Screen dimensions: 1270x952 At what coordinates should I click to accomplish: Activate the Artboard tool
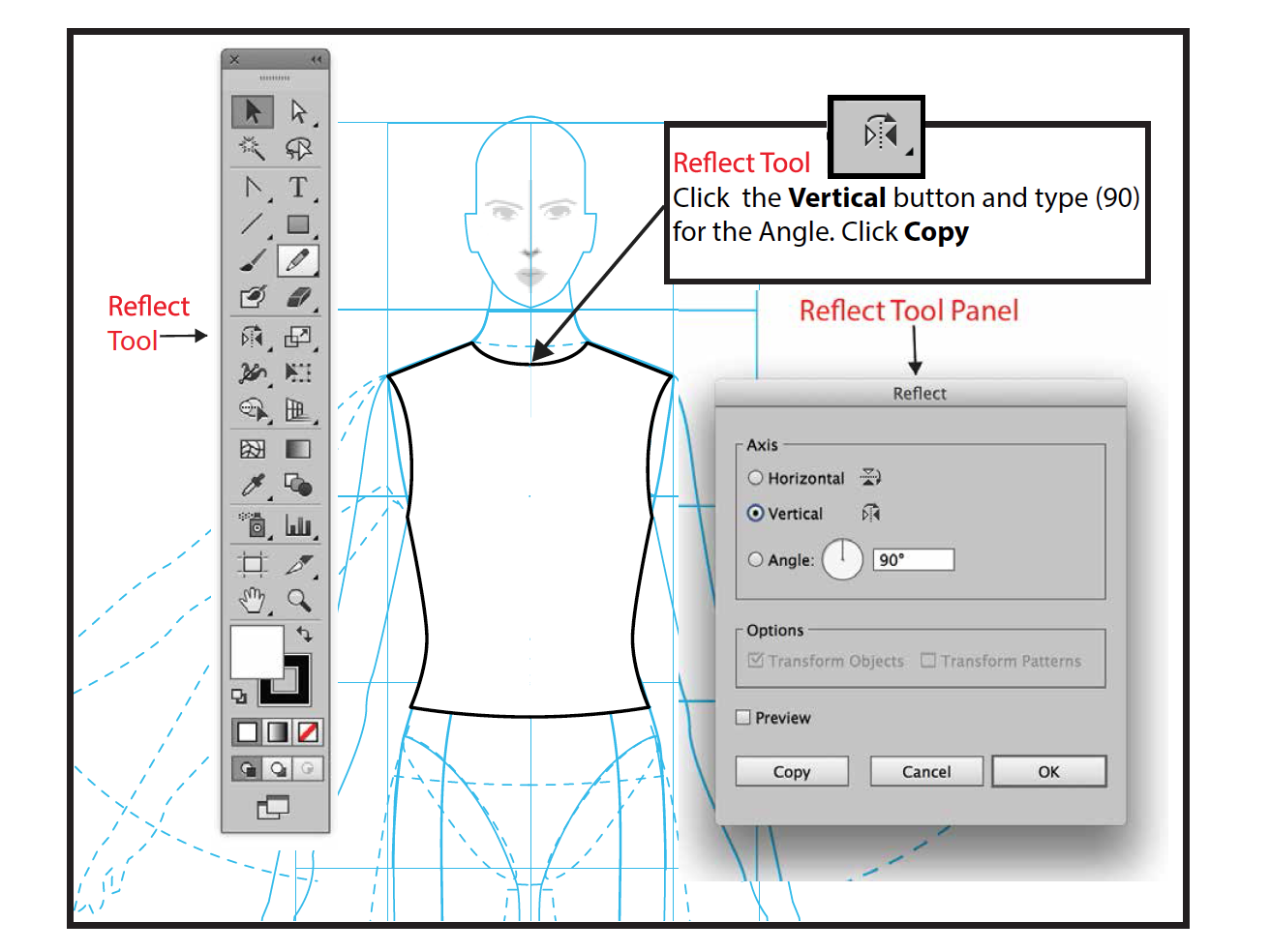[x=253, y=564]
